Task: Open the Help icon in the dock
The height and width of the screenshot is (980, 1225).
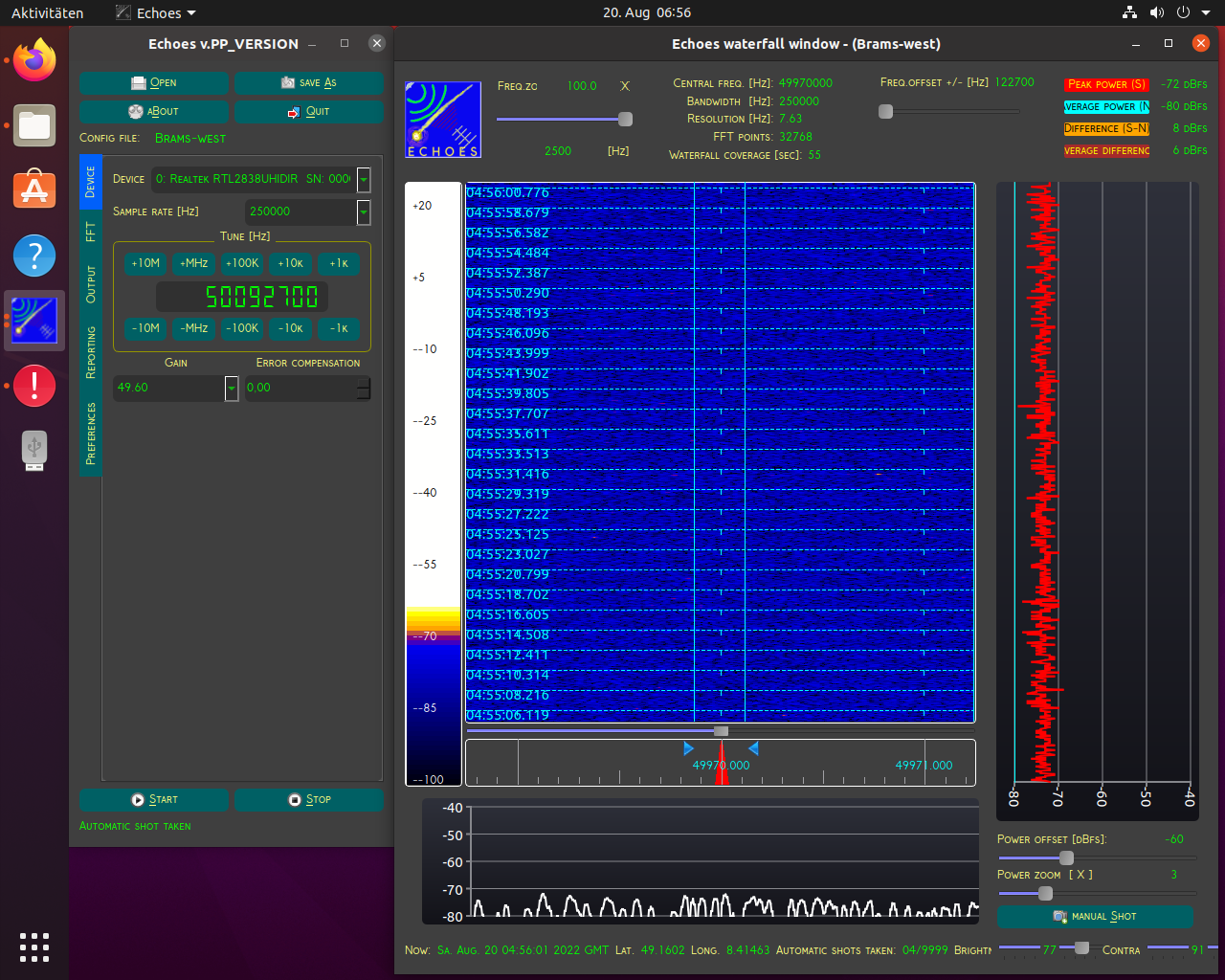Action: pyautogui.click(x=34, y=256)
